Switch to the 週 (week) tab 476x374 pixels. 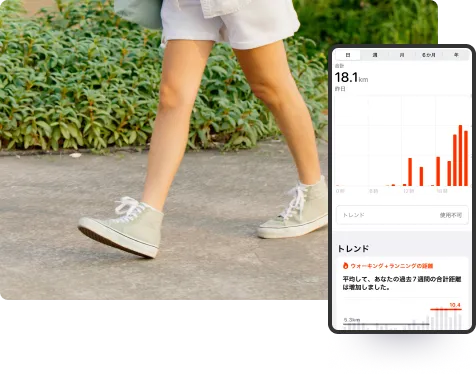point(375,55)
